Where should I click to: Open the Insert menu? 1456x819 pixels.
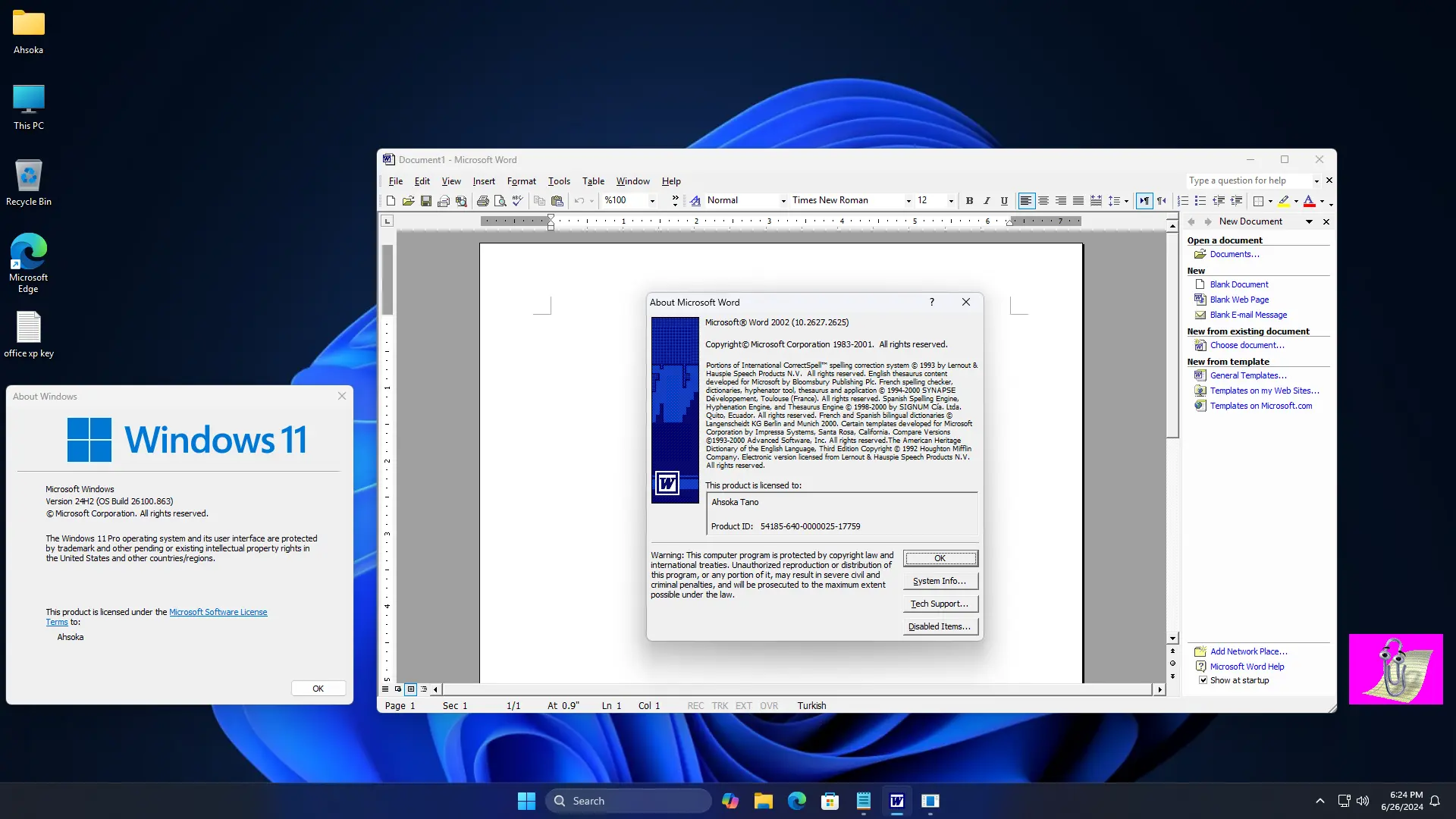pyautogui.click(x=484, y=181)
